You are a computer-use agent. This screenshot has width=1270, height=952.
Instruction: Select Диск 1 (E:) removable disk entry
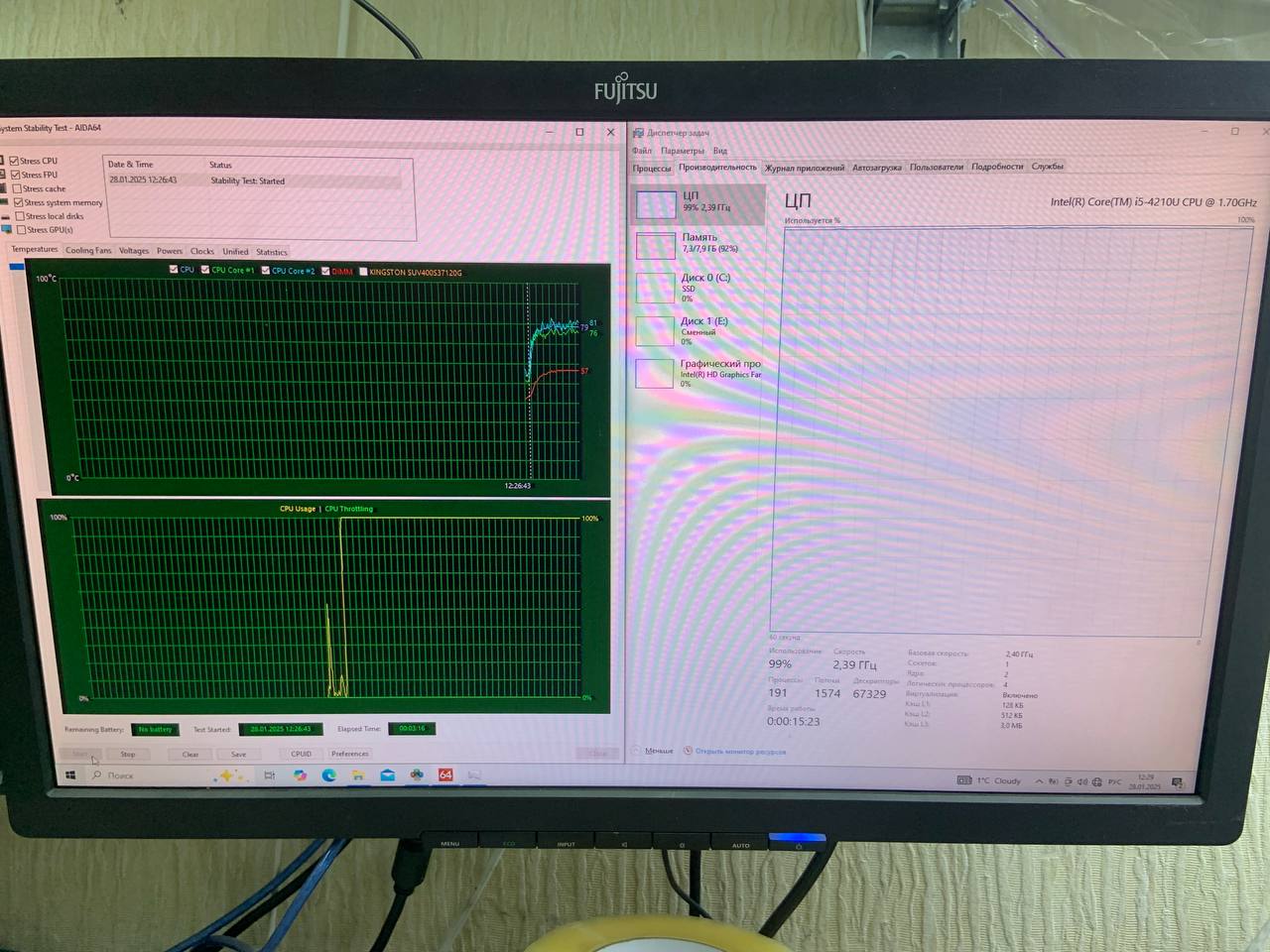pos(698,330)
